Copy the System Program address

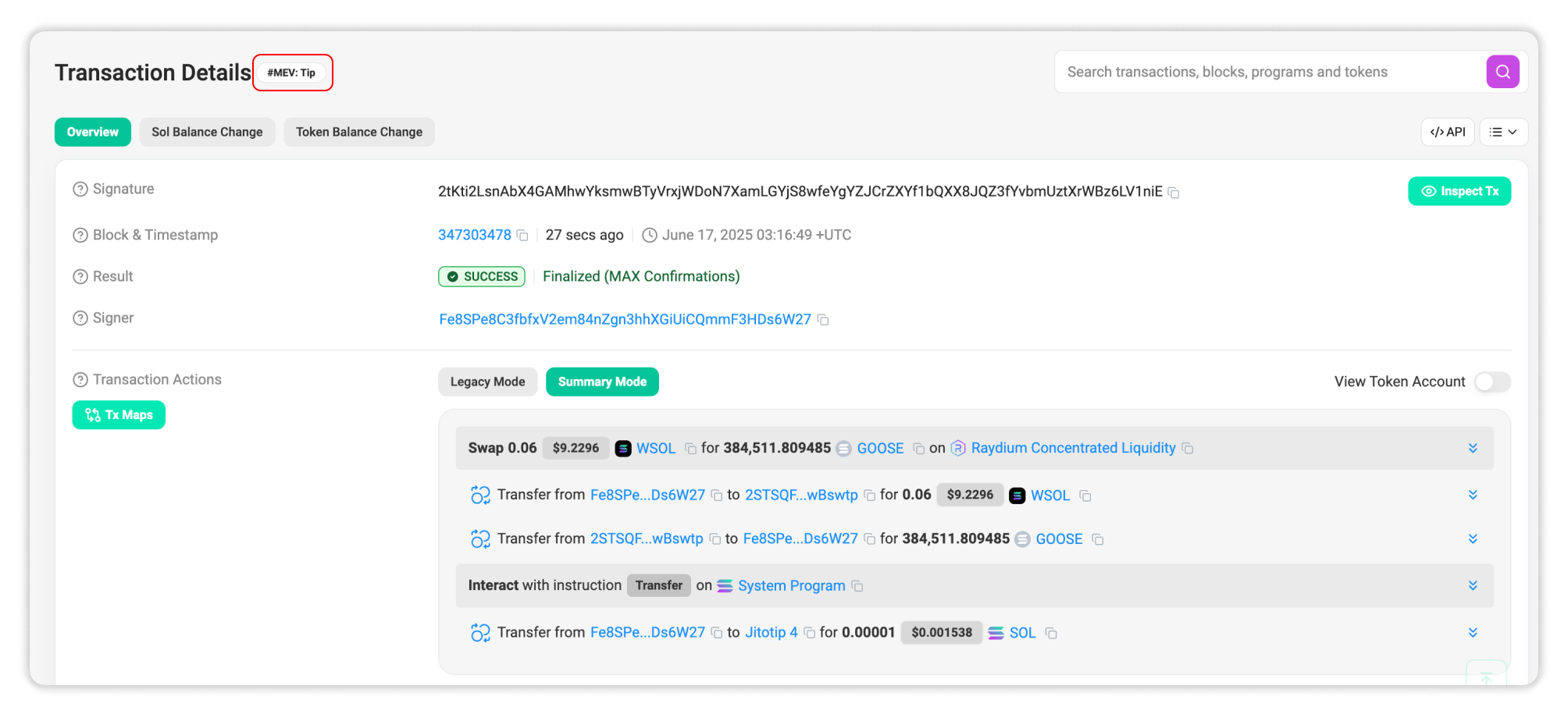[x=857, y=586]
